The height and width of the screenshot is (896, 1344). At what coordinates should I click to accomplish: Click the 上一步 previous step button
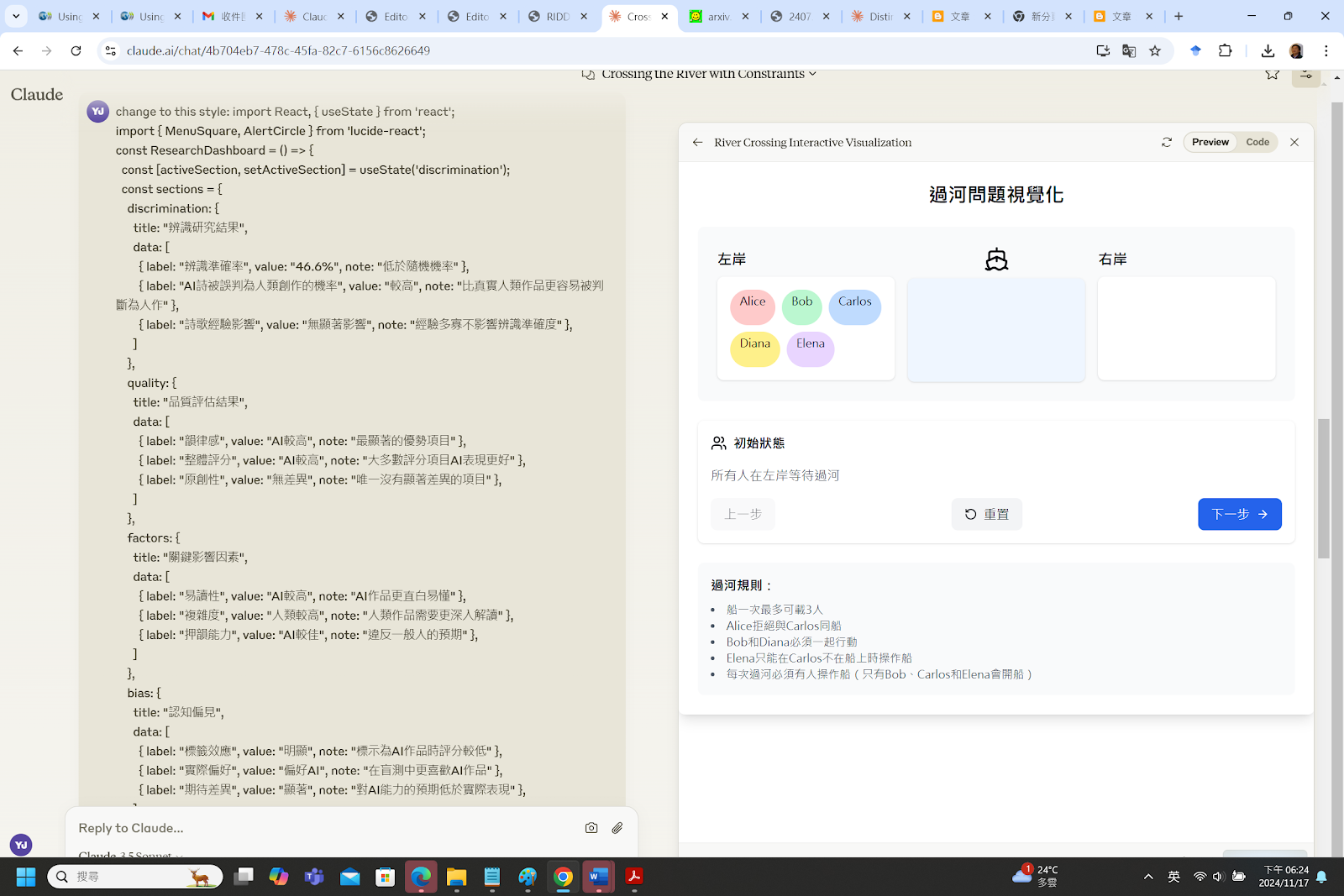tap(743, 514)
